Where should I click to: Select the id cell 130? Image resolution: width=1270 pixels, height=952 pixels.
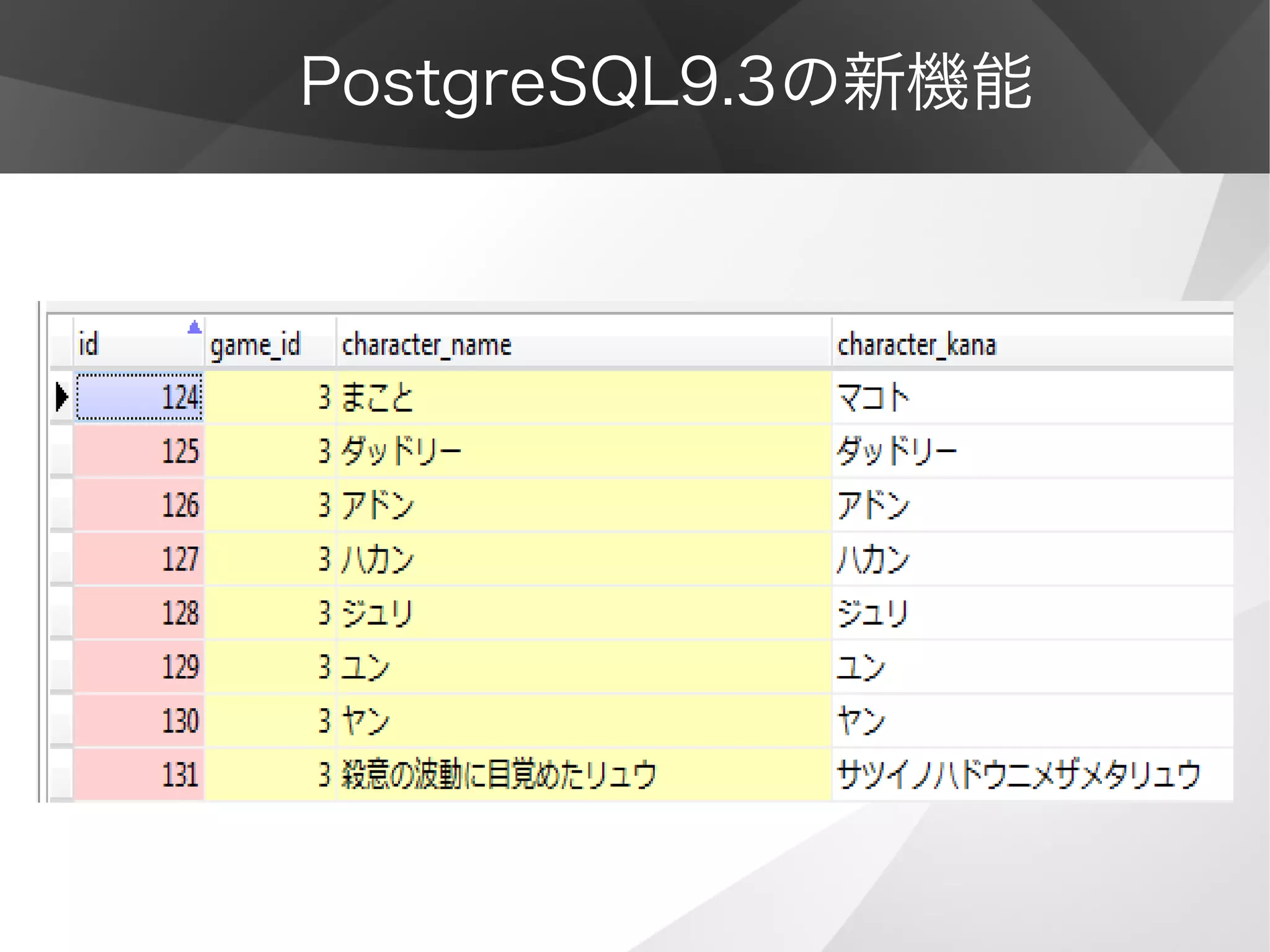(139, 721)
